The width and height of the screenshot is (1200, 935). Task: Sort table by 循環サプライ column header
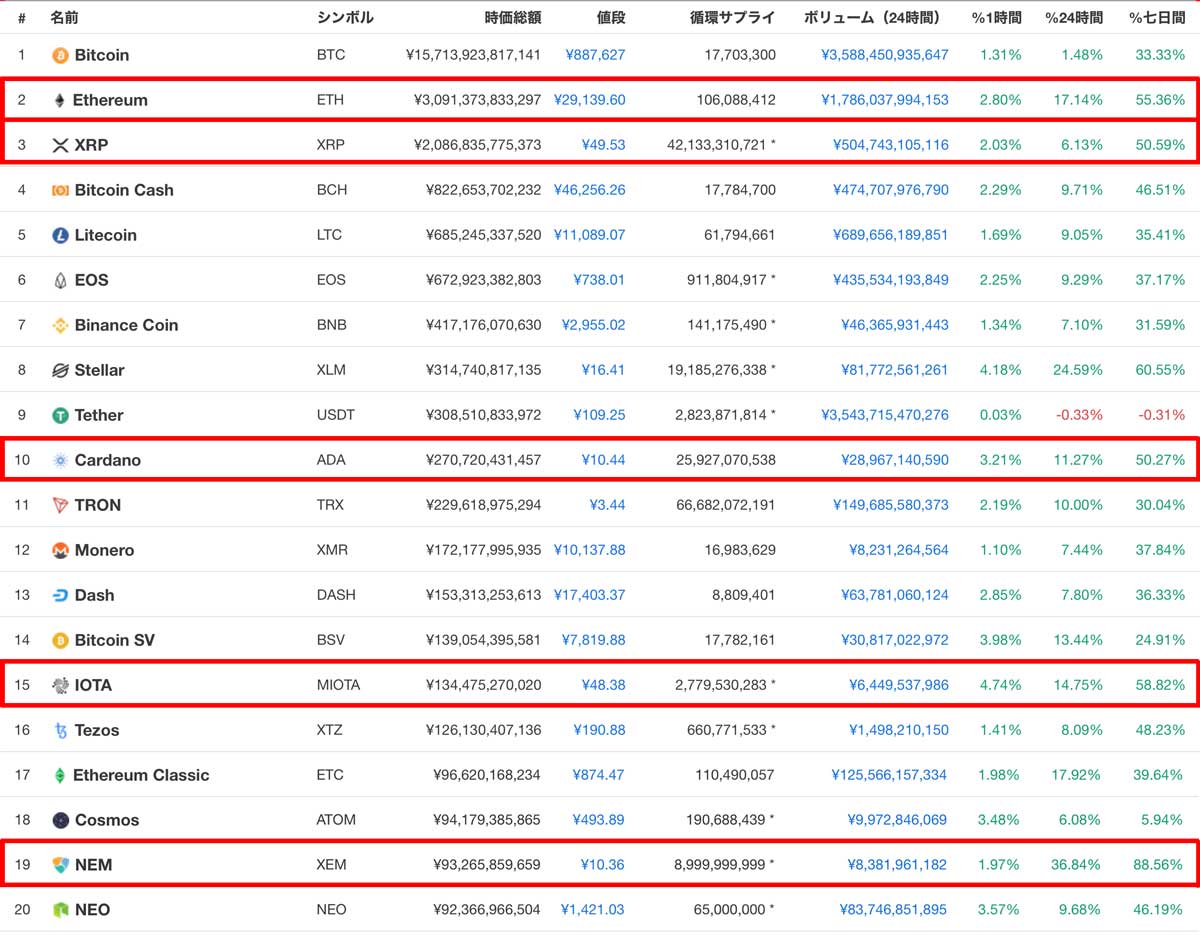click(732, 18)
